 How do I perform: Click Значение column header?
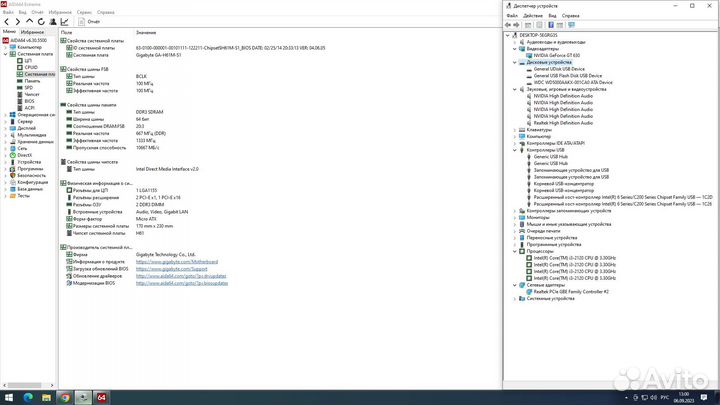coord(146,33)
